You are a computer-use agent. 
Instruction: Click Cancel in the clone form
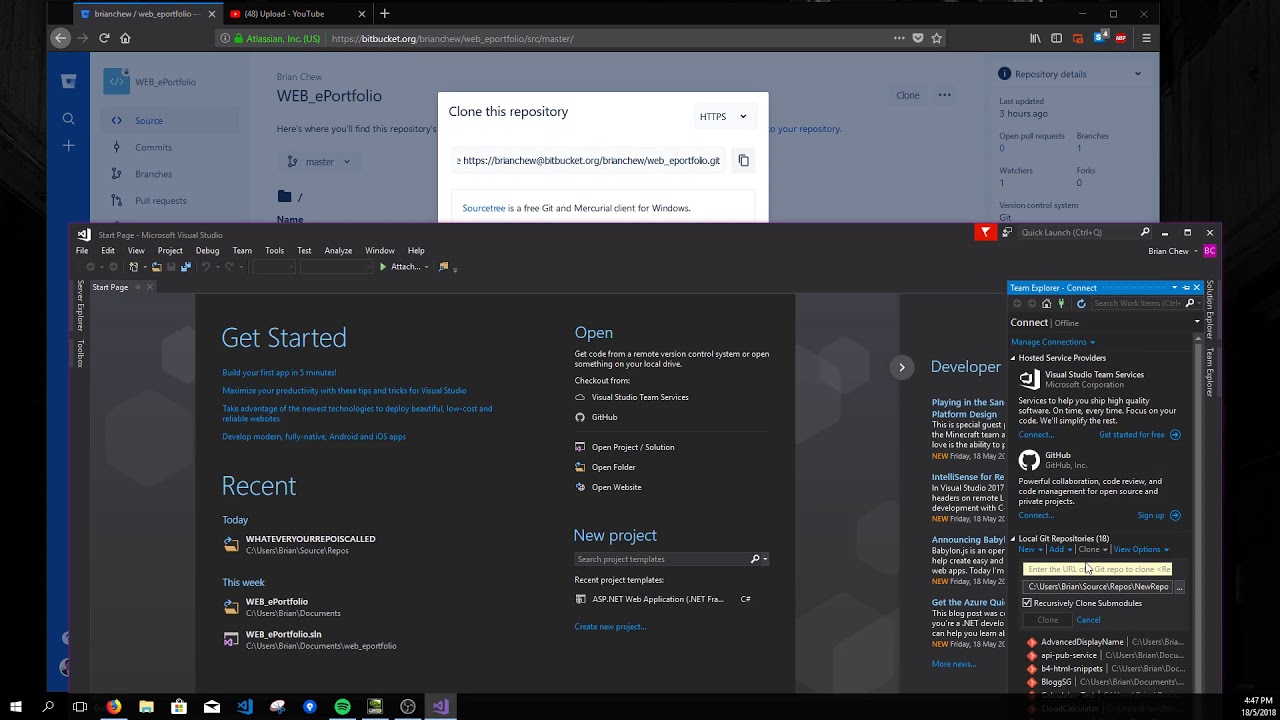click(1088, 620)
